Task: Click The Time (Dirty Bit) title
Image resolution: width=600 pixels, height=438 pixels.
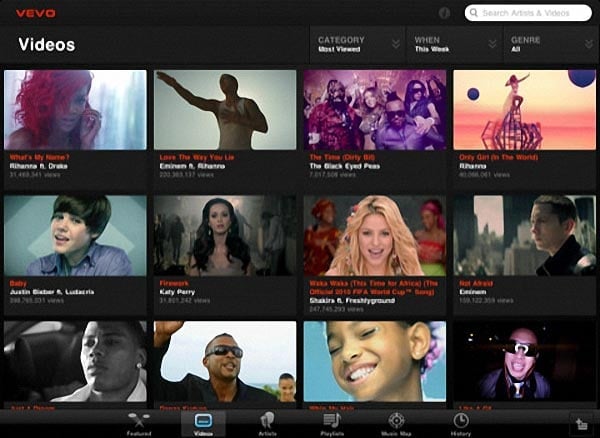Action: tap(342, 157)
